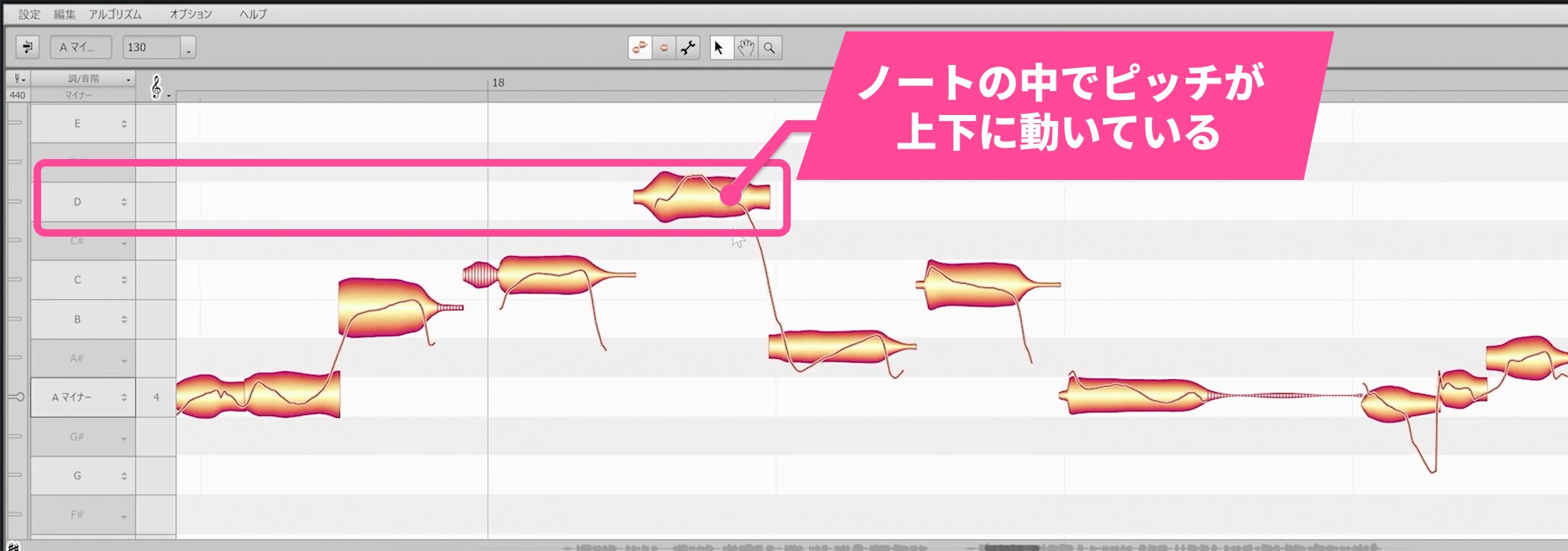Viewport: 1568px width, 551px height.
Task: Click the treble clef icon
Action: [x=156, y=87]
